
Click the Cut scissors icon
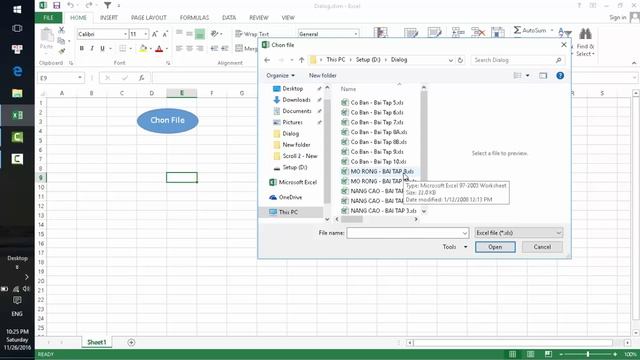point(61,30)
